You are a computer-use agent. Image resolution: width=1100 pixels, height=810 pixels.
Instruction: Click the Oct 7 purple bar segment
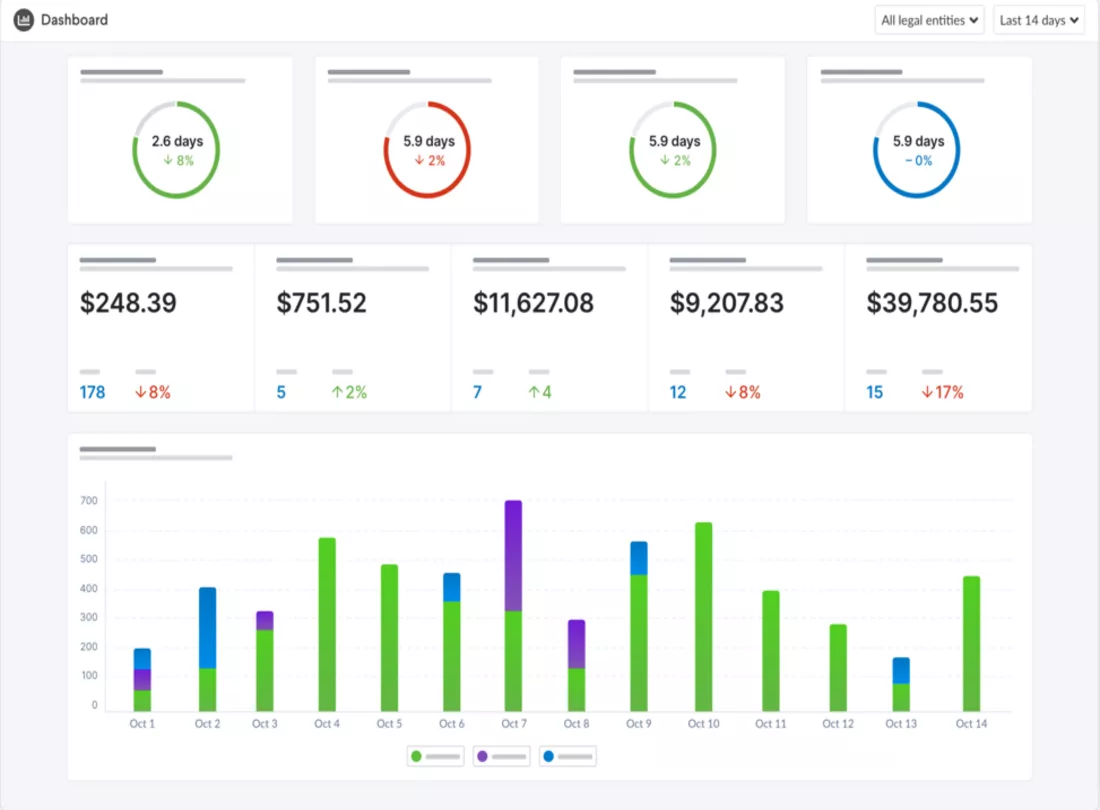point(514,555)
